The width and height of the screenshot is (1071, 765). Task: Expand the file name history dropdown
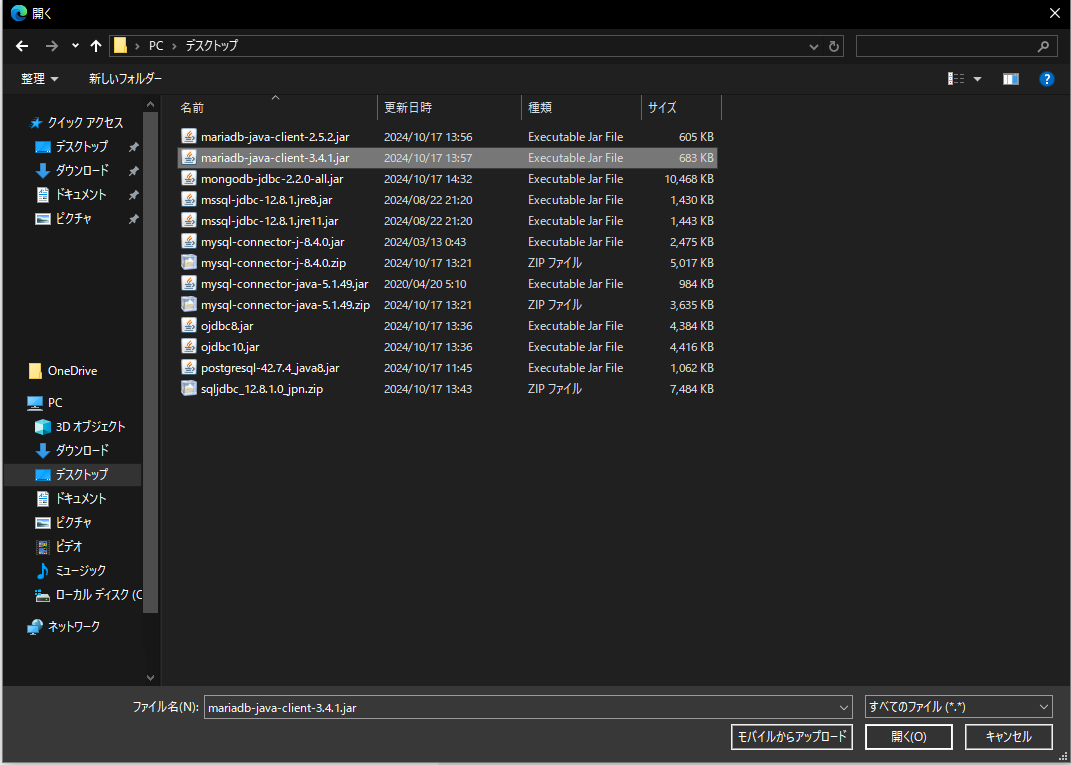coord(845,708)
